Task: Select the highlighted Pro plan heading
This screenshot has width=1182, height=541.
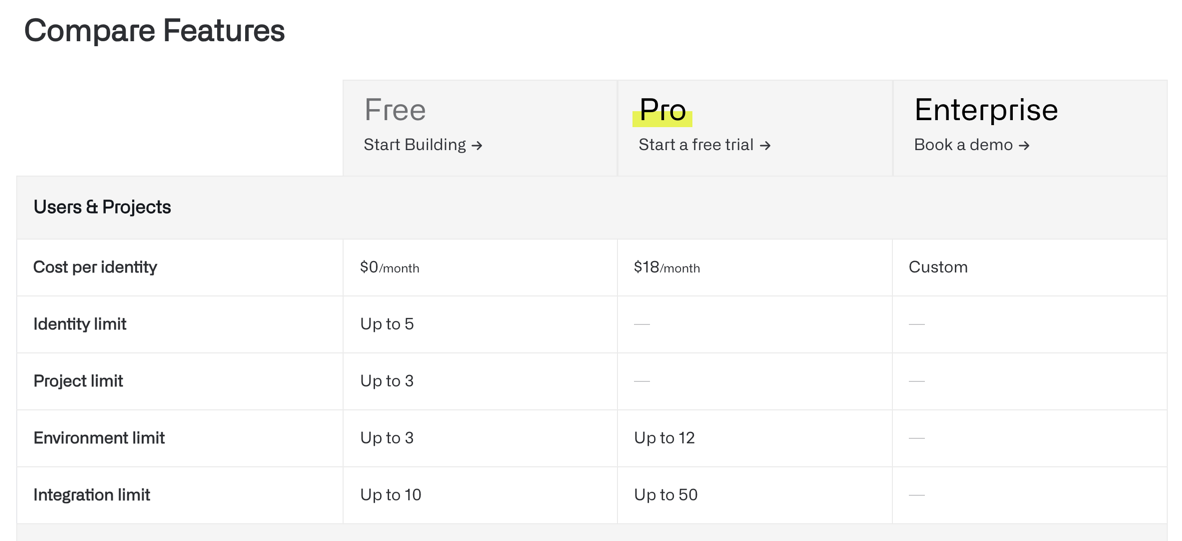Action: coord(662,109)
